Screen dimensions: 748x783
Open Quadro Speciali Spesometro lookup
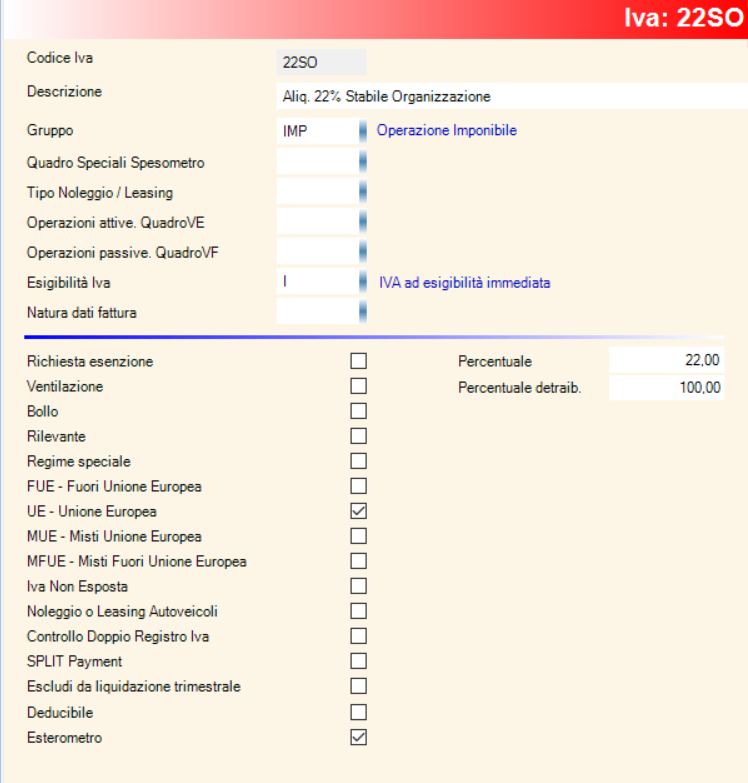click(x=363, y=162)
